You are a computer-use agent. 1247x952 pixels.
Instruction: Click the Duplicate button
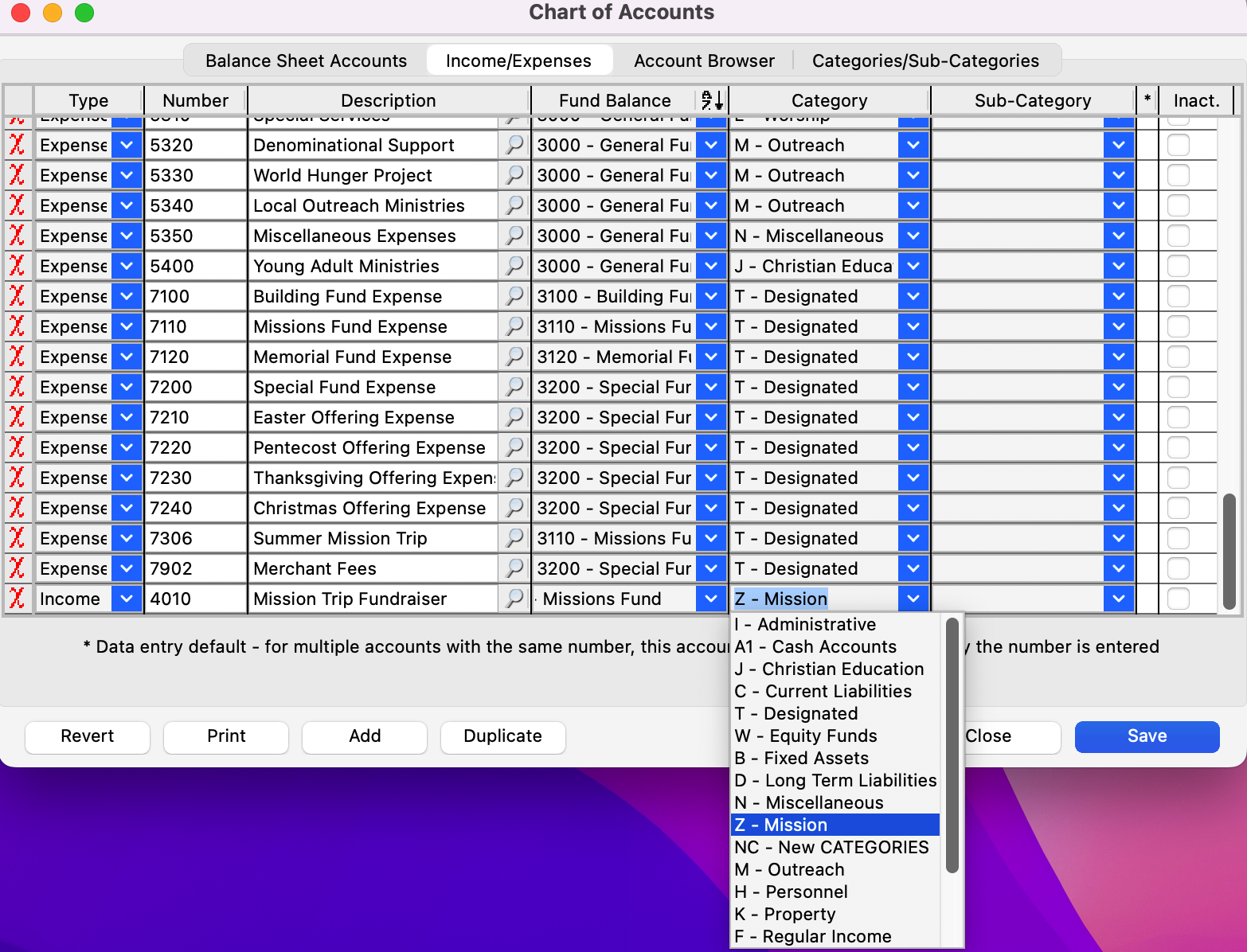502,736
